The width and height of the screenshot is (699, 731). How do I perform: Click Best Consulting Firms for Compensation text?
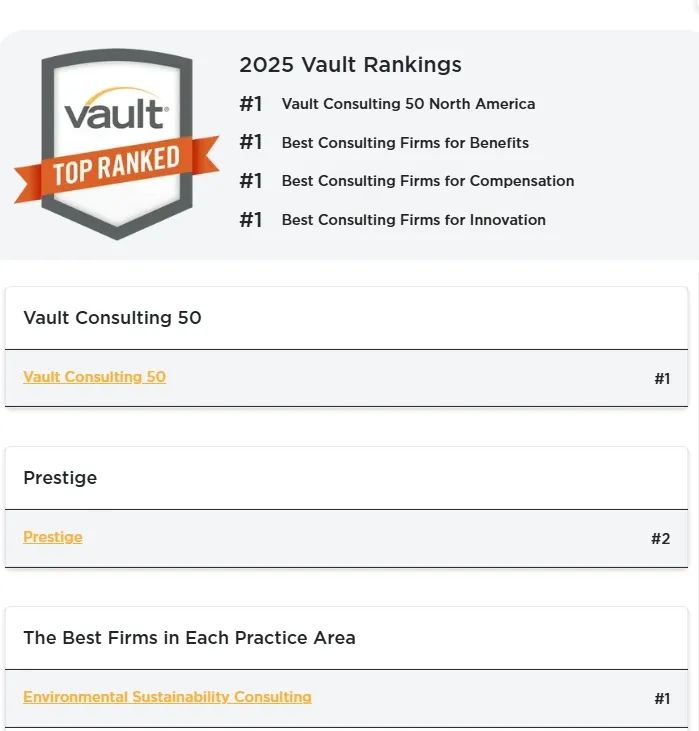(428, 181)
